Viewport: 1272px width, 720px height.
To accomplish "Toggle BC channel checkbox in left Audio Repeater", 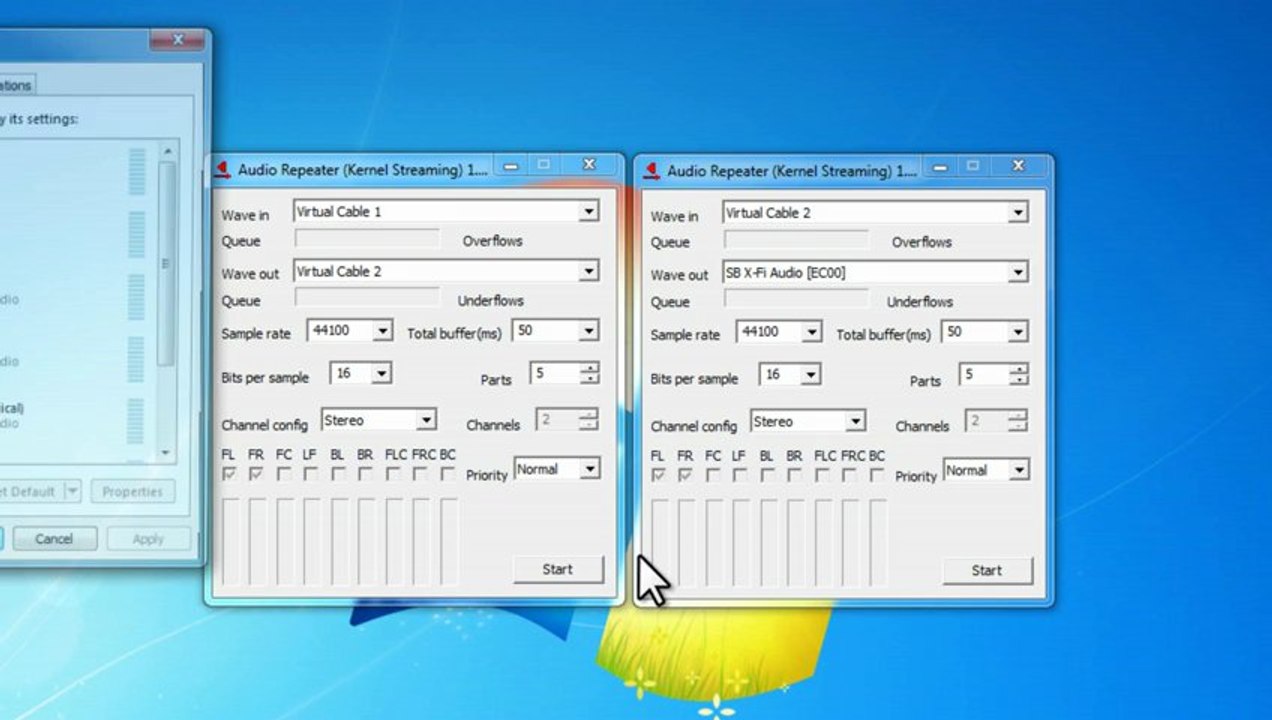I will coord(447,474).
